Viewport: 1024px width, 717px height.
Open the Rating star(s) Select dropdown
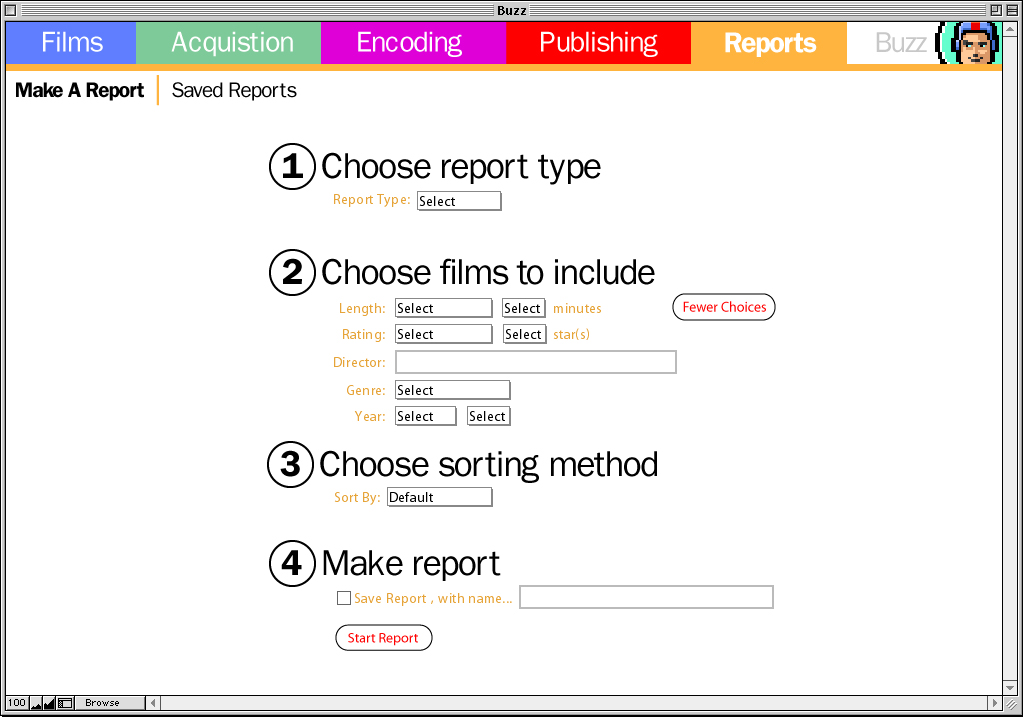point(524,334)
